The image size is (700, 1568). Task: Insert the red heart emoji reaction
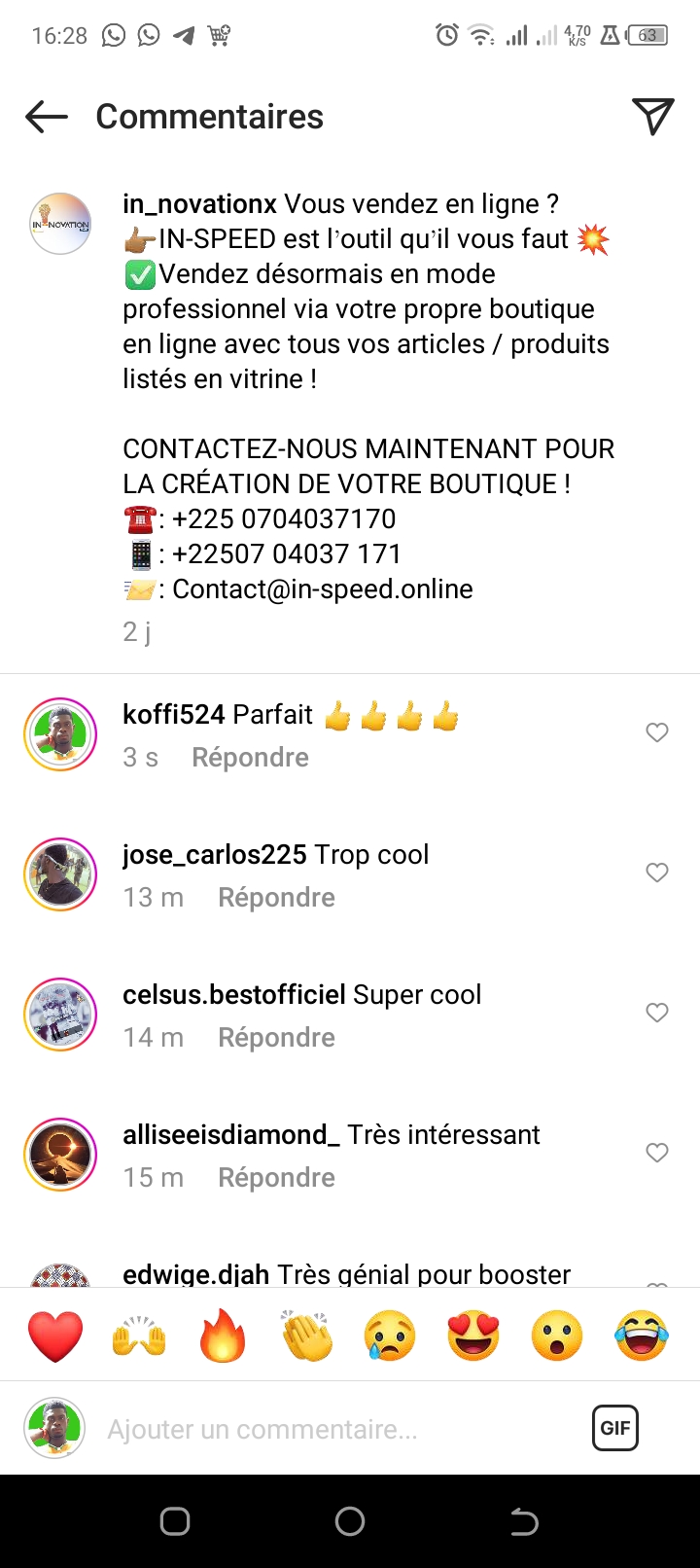tap(55, 1336)
